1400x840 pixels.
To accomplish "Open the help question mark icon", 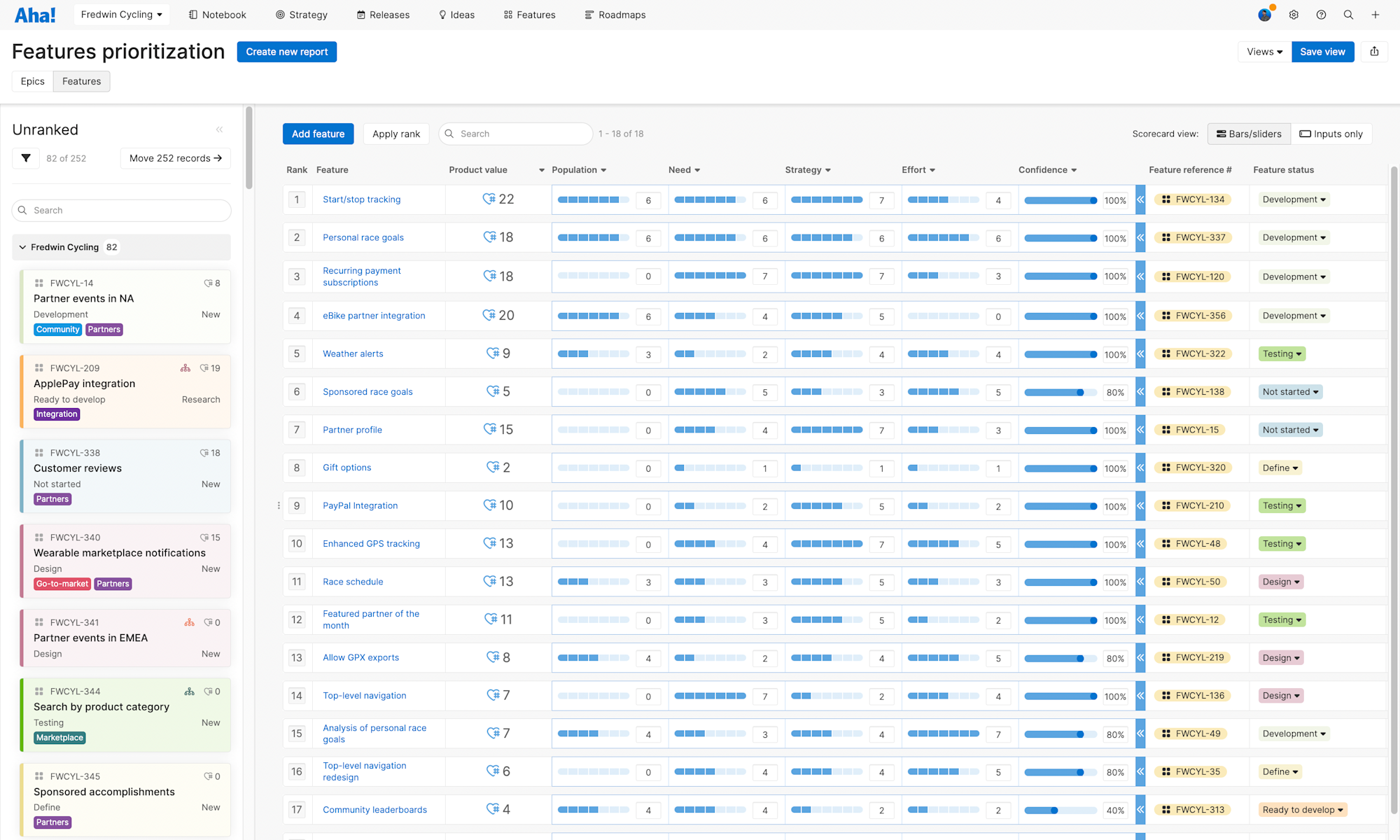I will click(x=1321, y=15).
